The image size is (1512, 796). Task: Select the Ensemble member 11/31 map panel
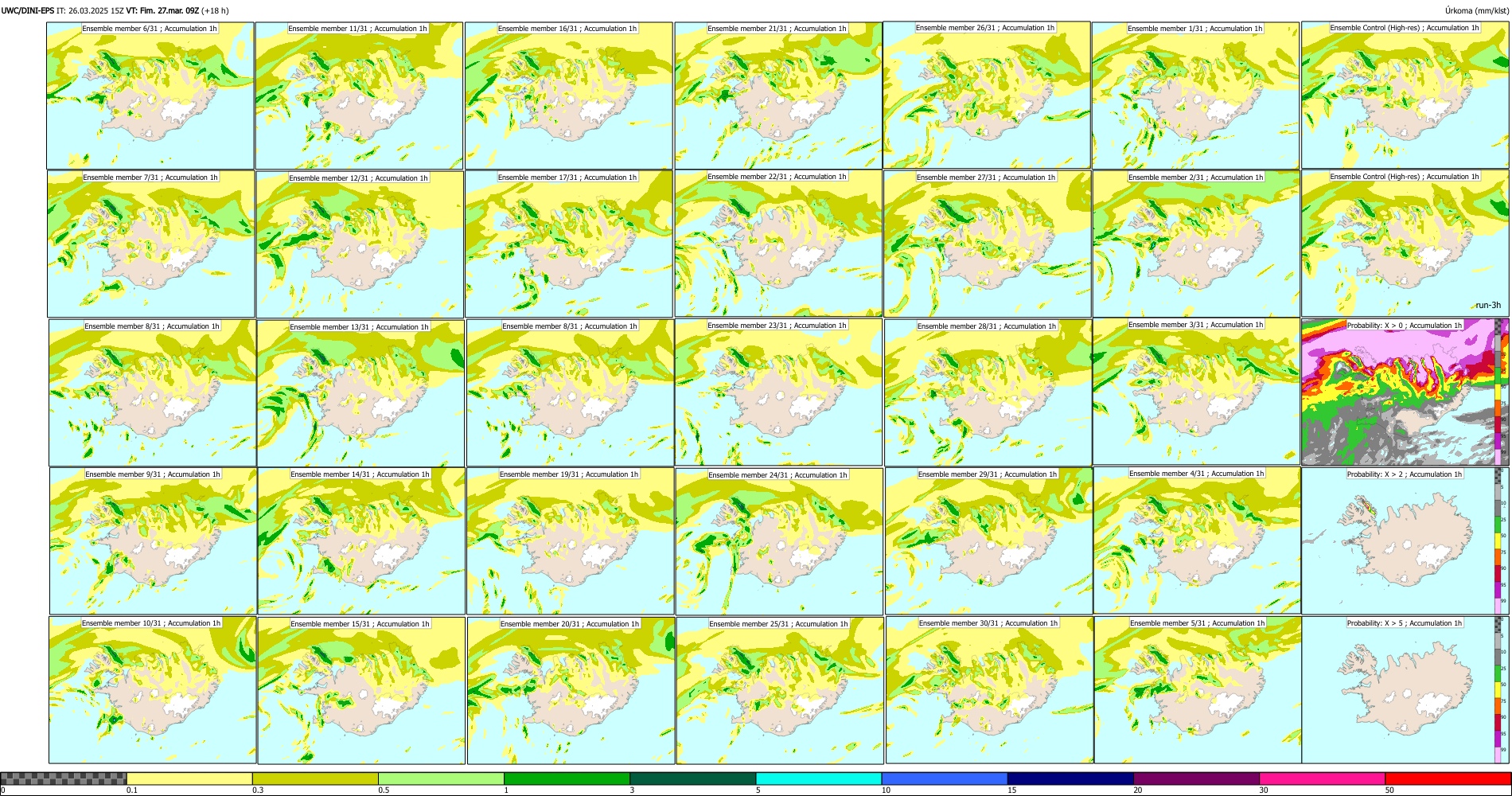point(359,96)
